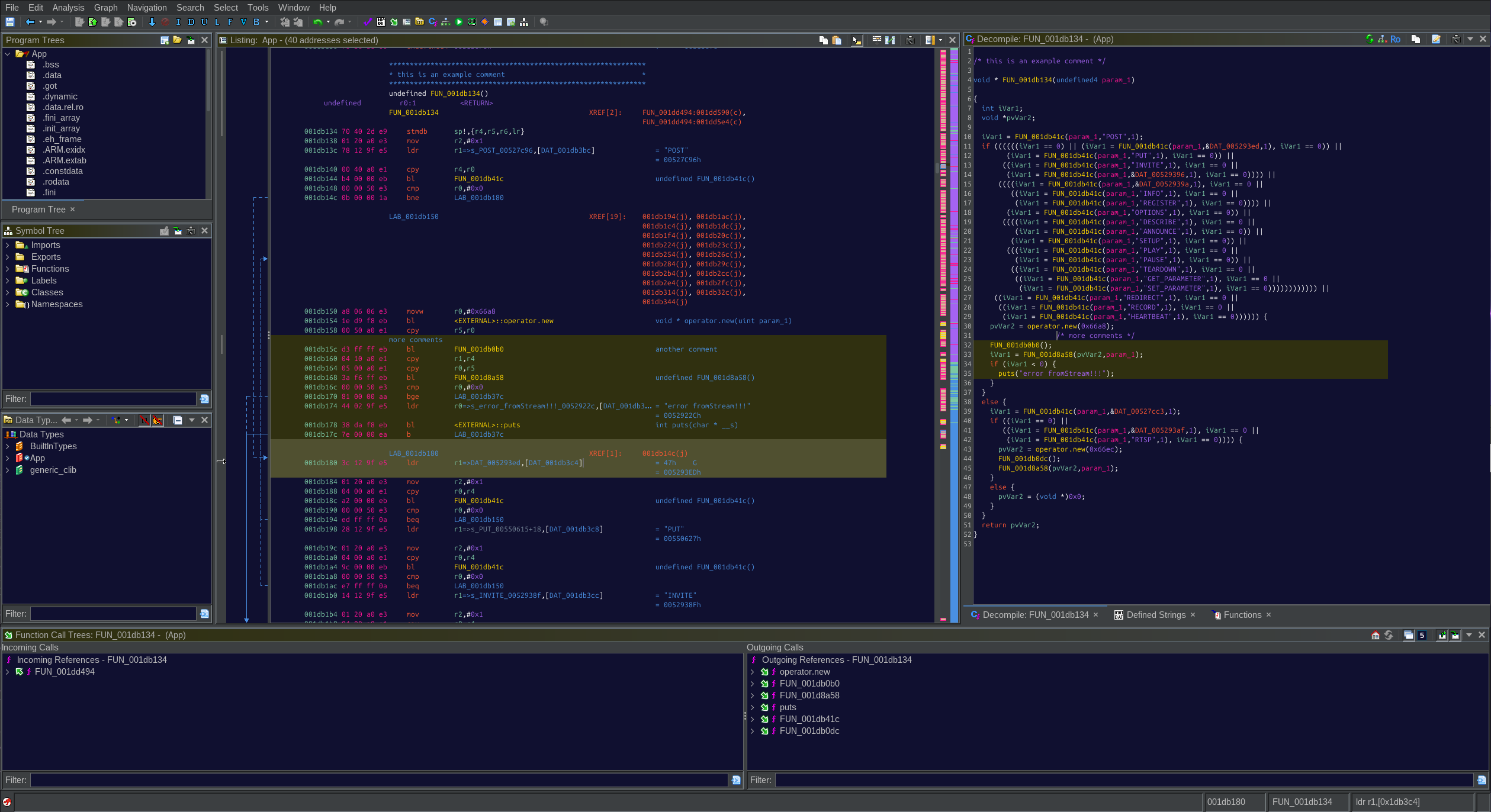Select the .rodata section in Program Trees
The height and width of the screenshot is (812, 1491).
[x=56, y=182]
